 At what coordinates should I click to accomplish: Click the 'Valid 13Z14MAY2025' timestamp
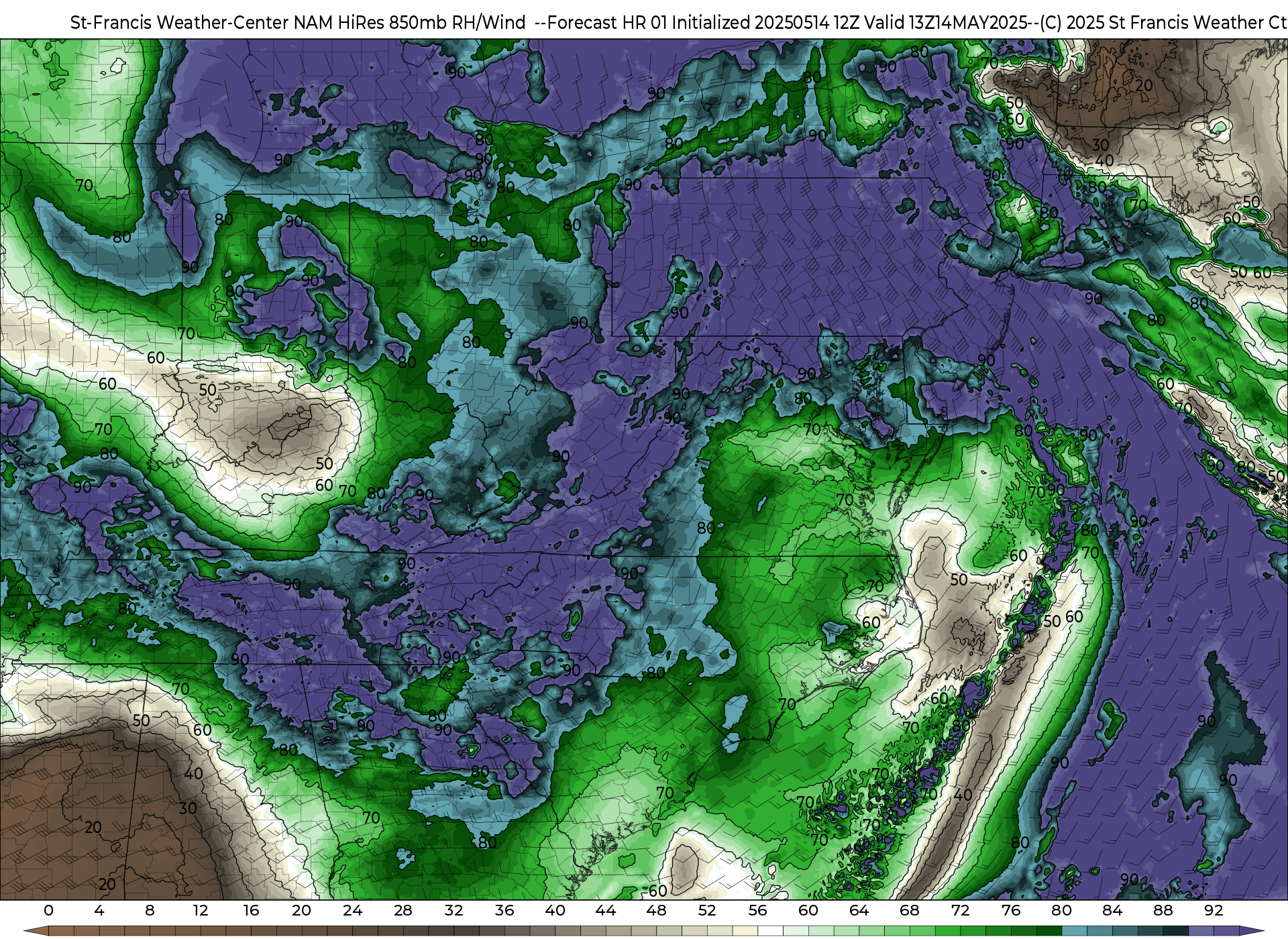point(946,22)
